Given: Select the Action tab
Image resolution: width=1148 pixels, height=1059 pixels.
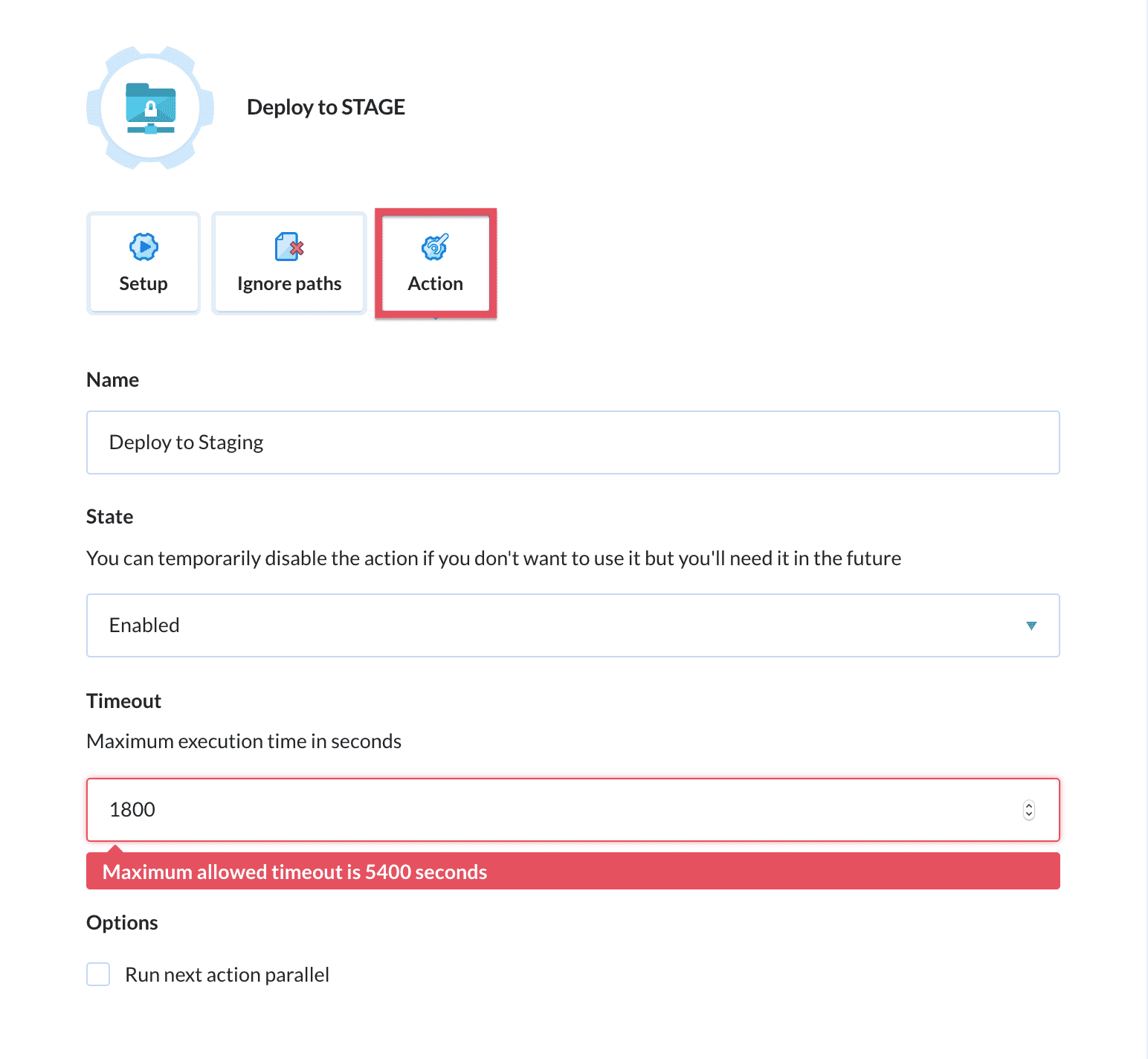Looking at the screenshot, I should (436, 263).
